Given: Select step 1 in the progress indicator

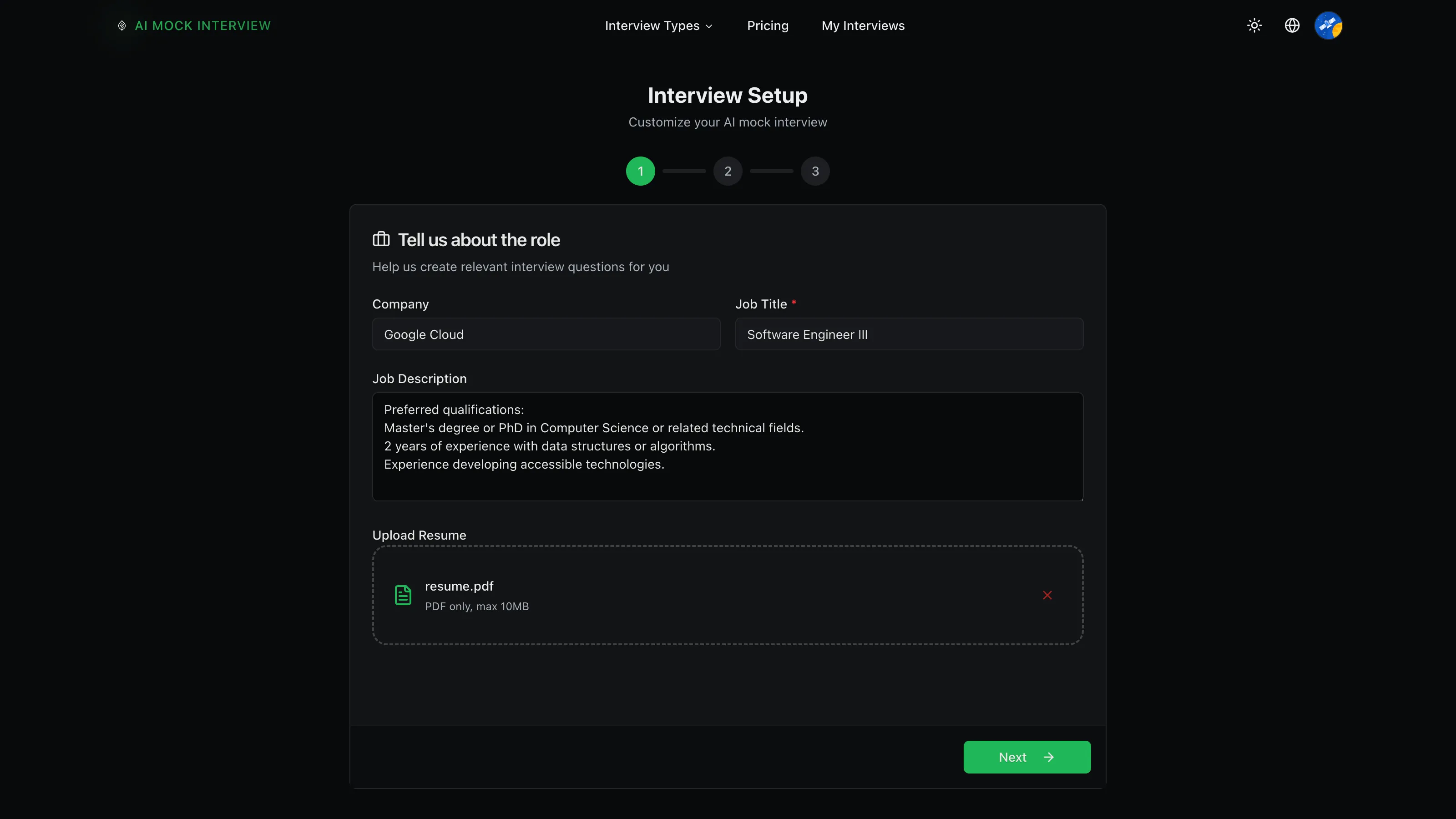Looking at the screenshot, I should pos(640,171).
